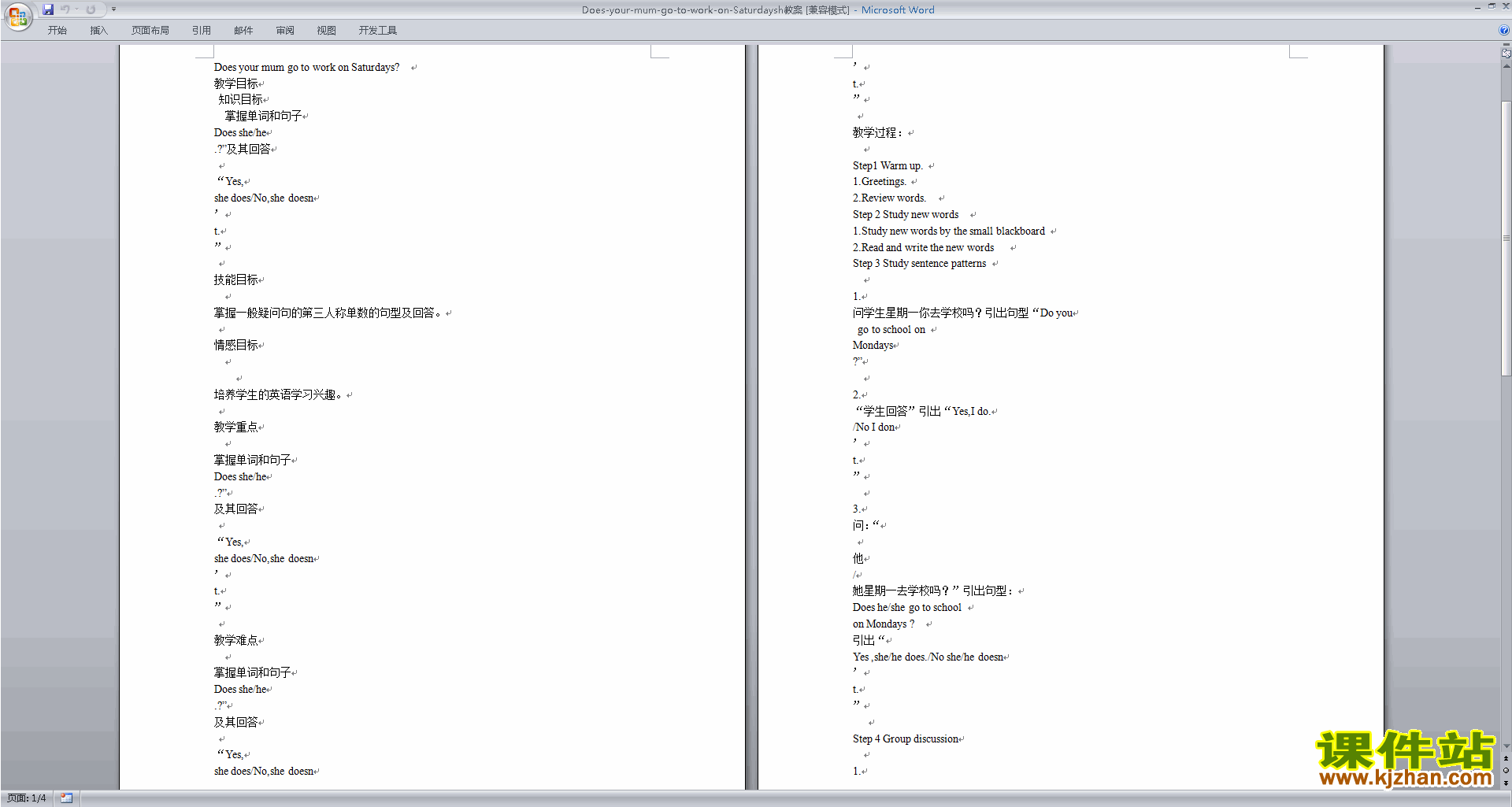The image size is (1512, 807).
Task: Switch to the 视图 tab
Action: click(x=327, y=31)
